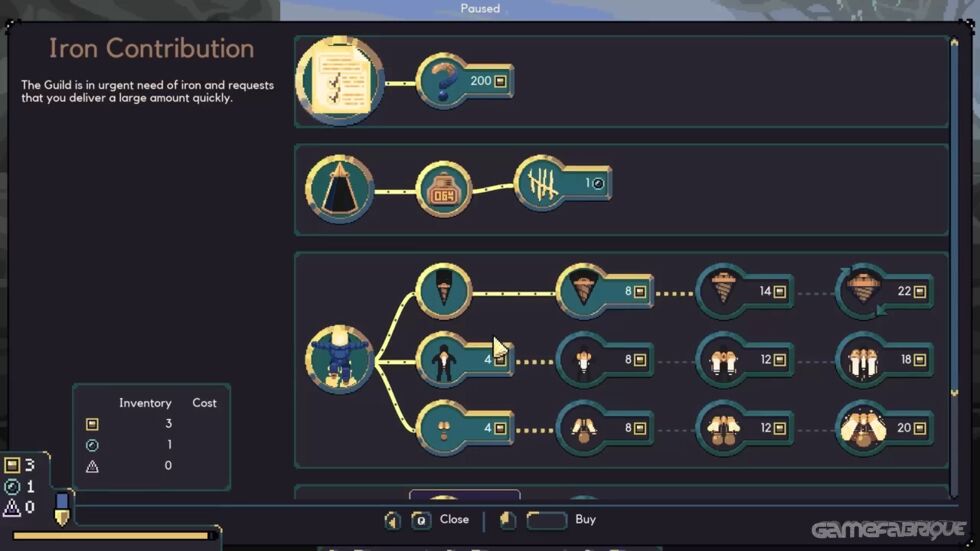Click the Inventory column header

pyautogui.click(x=145, y=404)
